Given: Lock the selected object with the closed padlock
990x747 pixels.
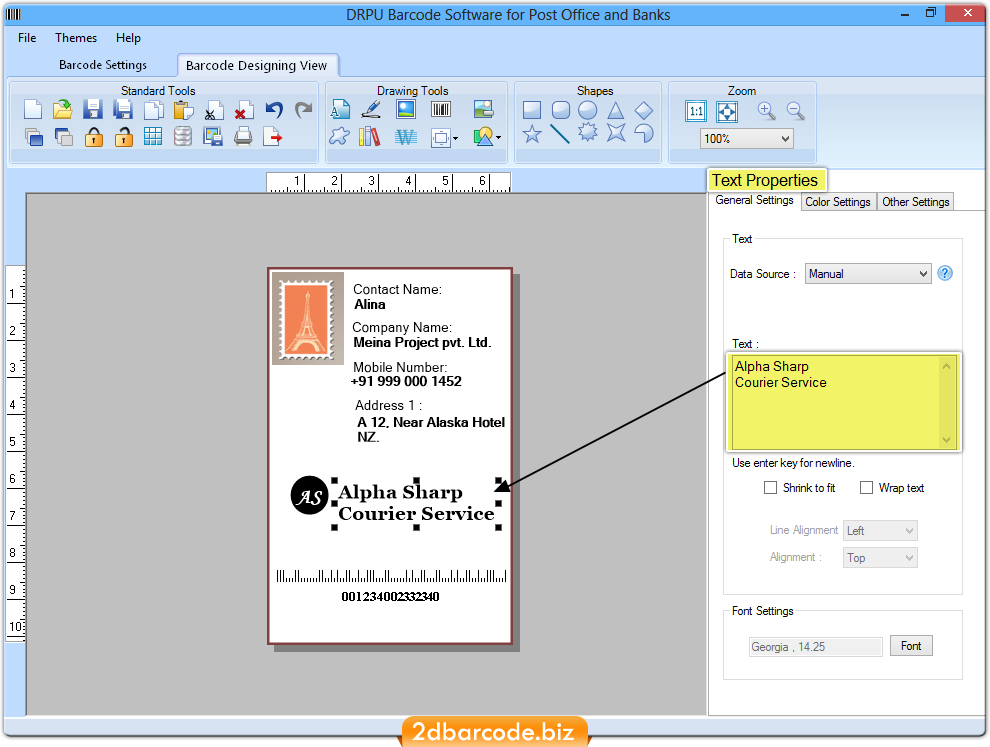Looking at the screenshot, I should 93,136.
